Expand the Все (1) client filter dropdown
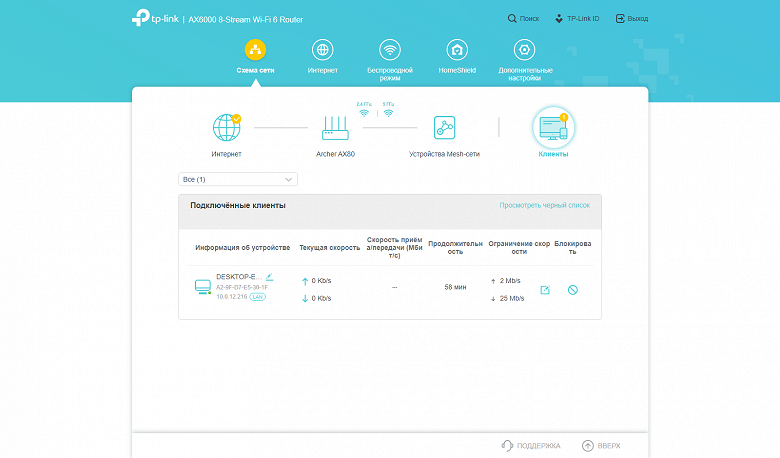 click(238, 179)
